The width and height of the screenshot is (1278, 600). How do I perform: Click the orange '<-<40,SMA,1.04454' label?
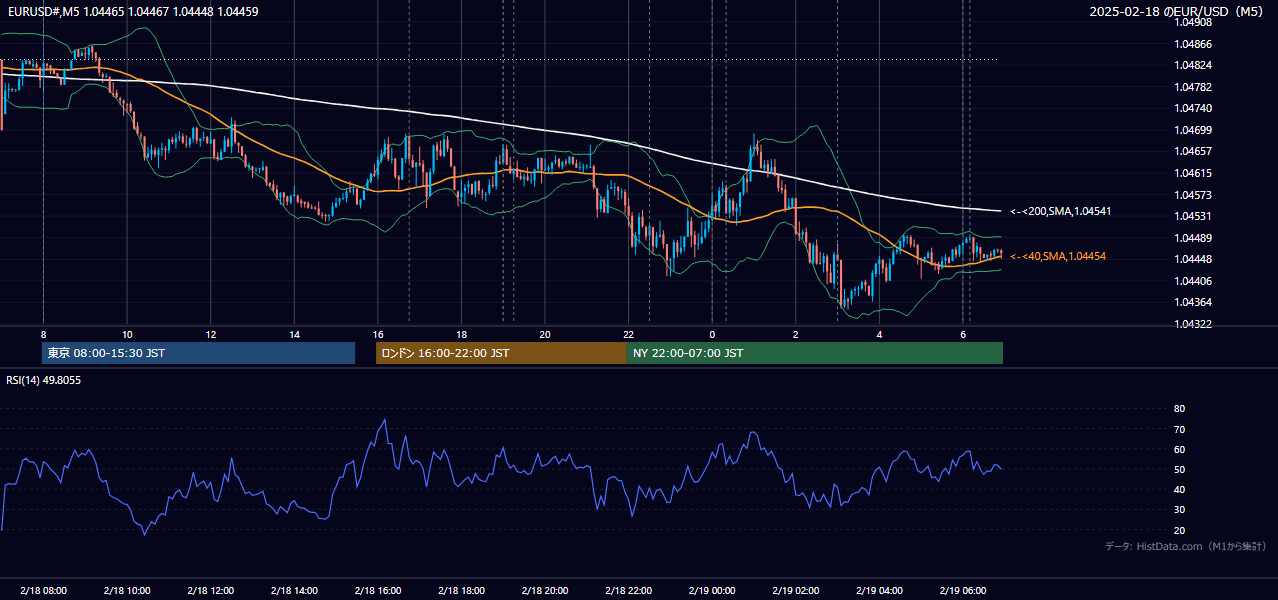click(1057, 257)
